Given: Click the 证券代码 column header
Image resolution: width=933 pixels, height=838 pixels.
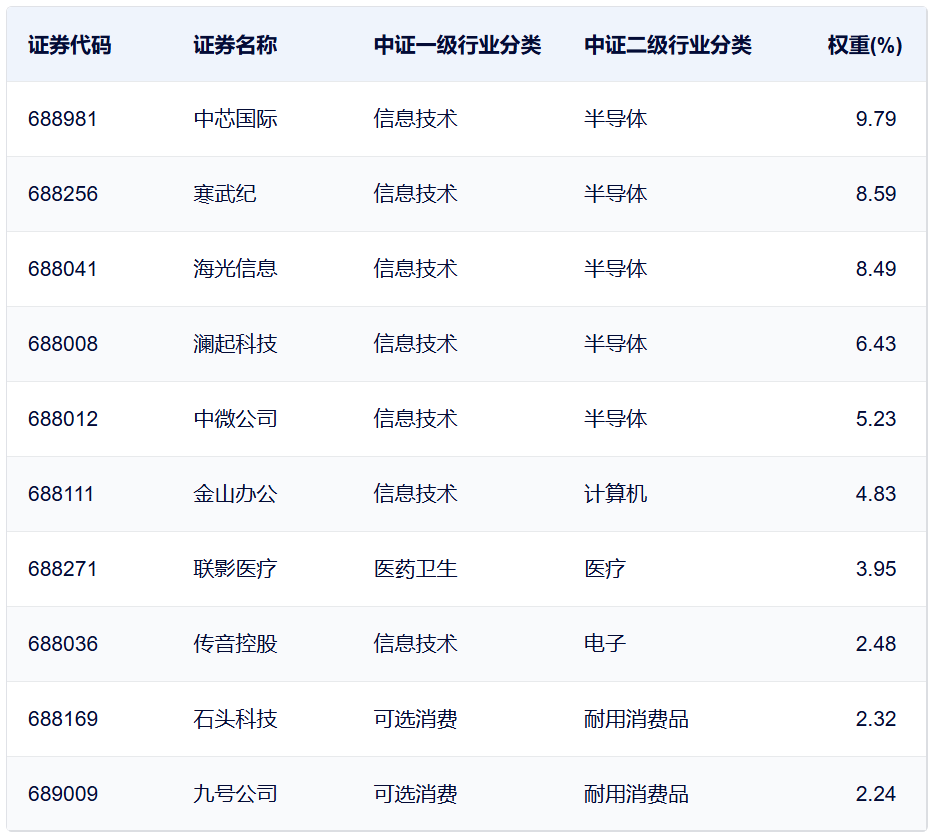Looking at the screenshot, I should click(70, 45).
